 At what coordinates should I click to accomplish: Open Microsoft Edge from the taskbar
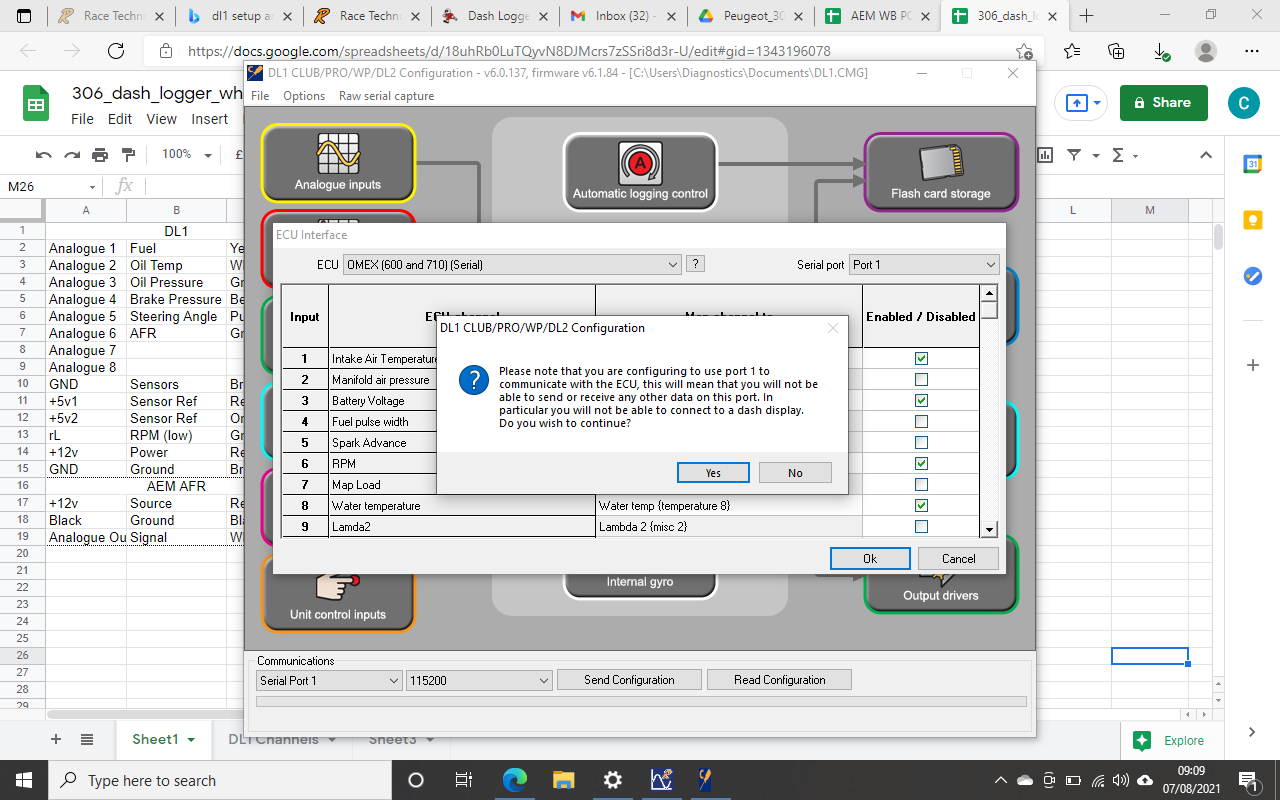[515, 780]
